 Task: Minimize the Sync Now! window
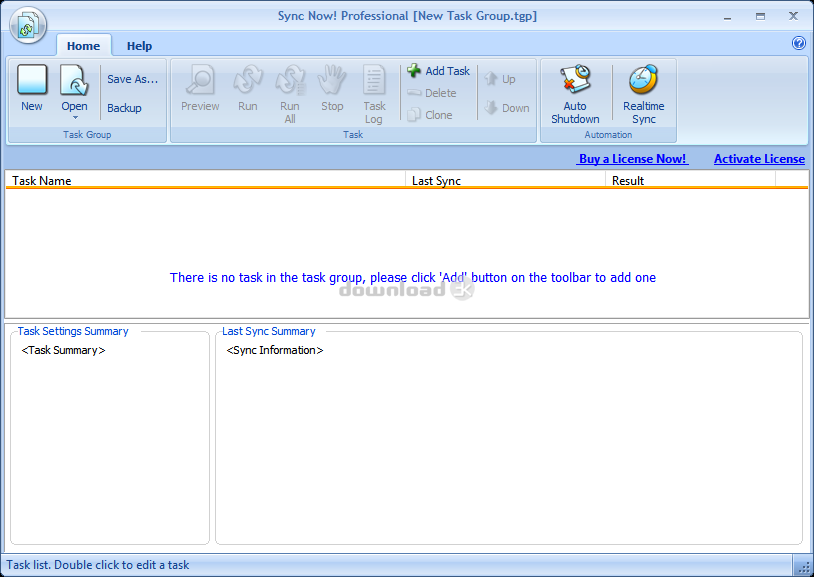point(728,17)
